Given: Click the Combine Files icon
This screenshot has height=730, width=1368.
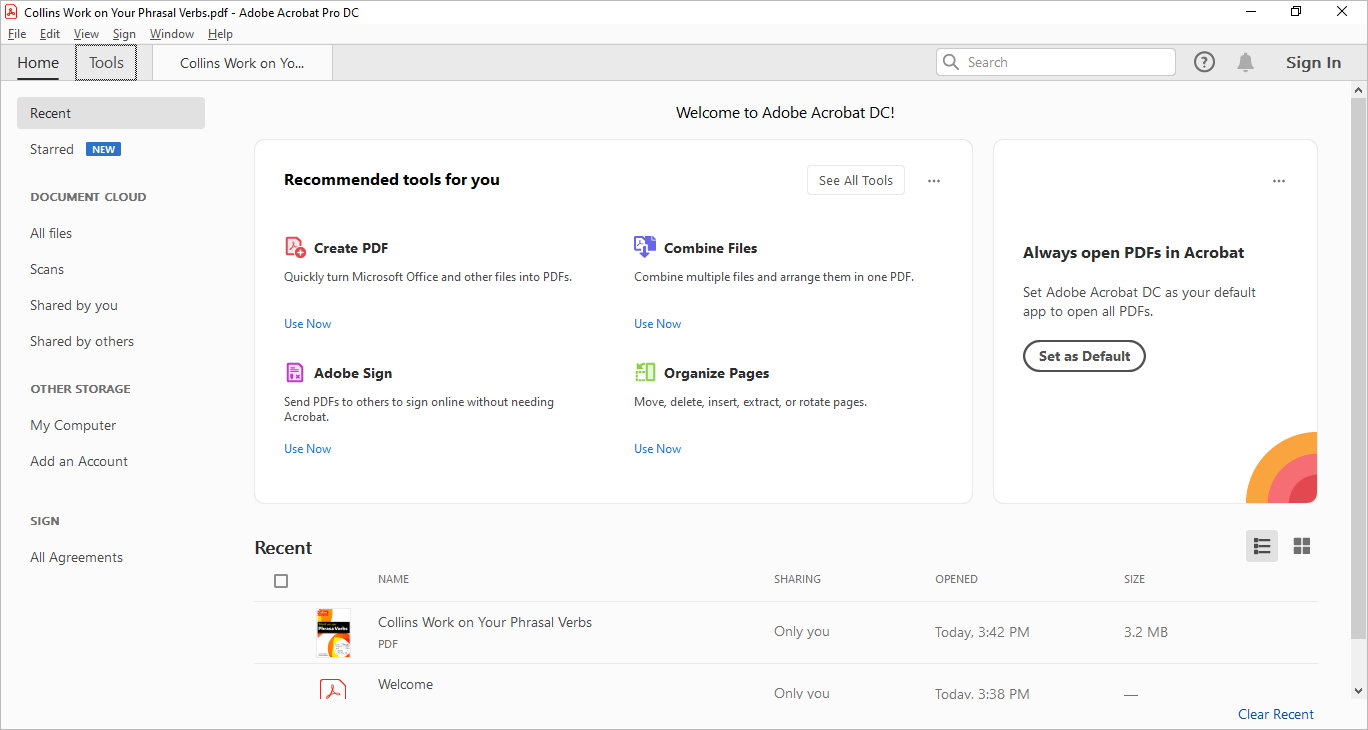Looking at the screenshot, I should tap(645, 246).
